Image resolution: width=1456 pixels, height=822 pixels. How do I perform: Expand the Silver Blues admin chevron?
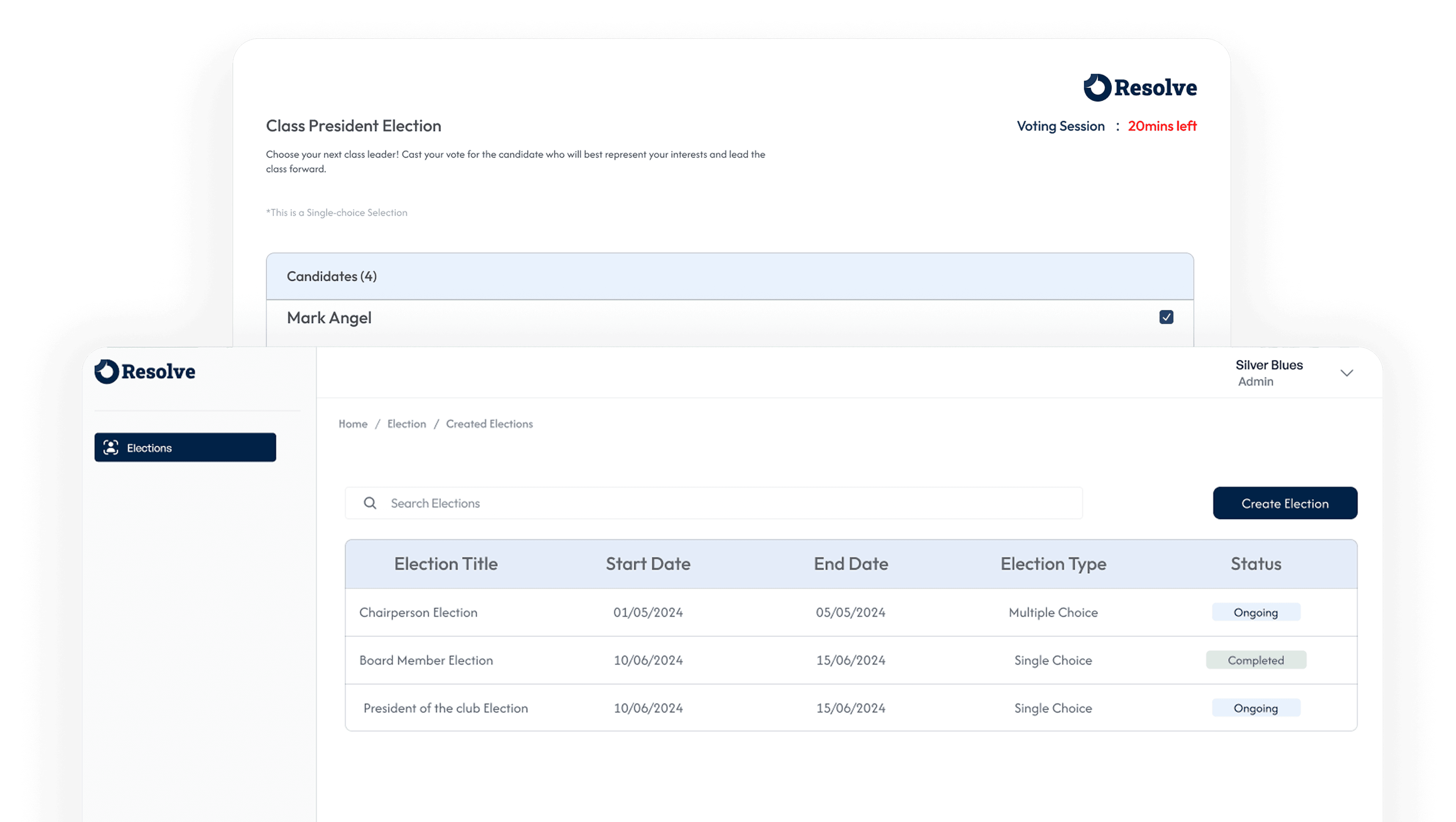1347,373
